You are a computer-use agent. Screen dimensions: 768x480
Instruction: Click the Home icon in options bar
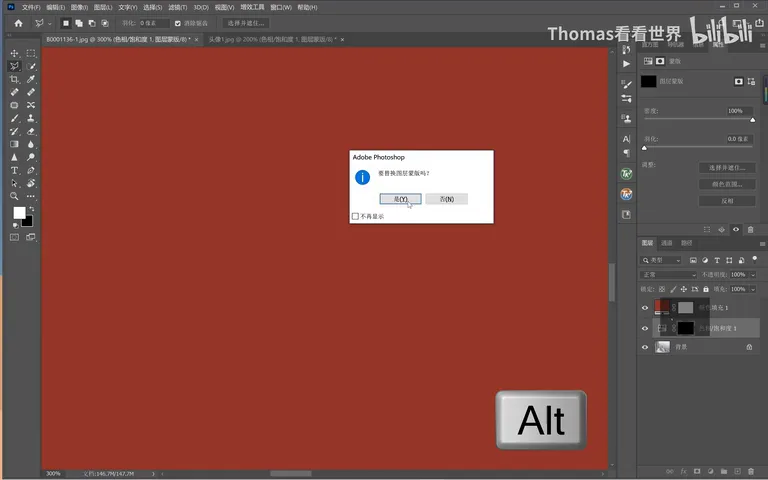tap(19, 23)
